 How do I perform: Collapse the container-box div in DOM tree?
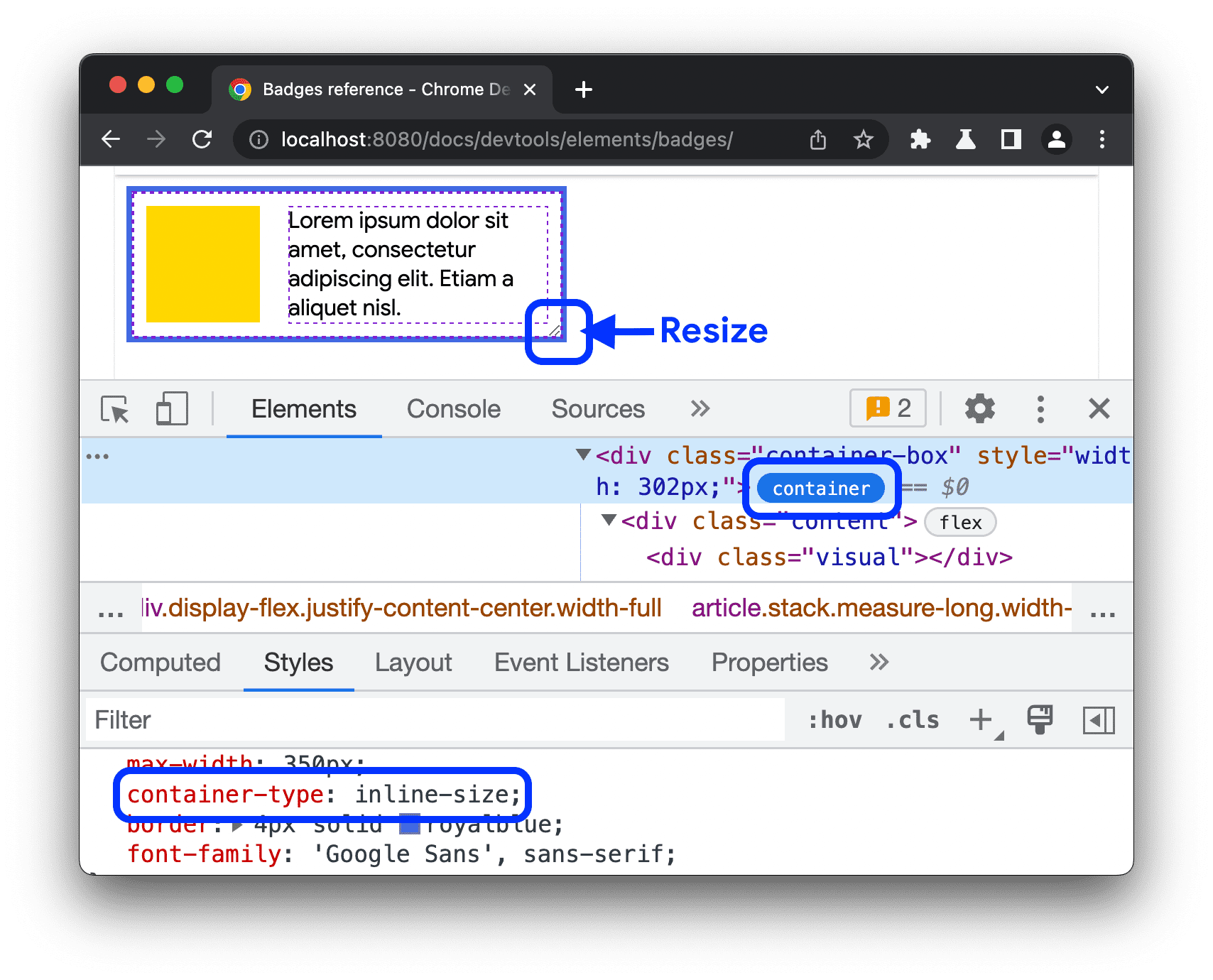pyautogui.click(x=582, y=455)
